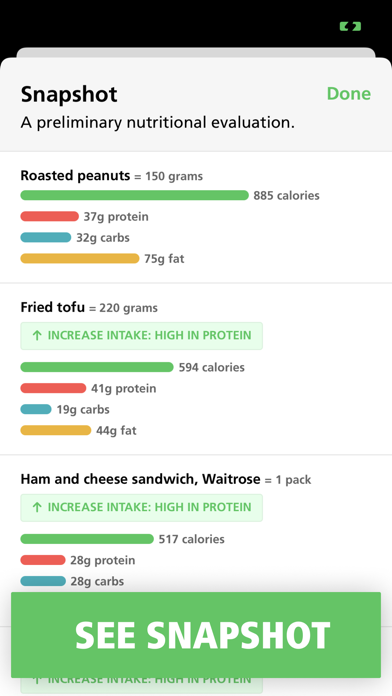Viewport: 392px width, 696px height.
Task: Click the Fried tofu 44g fat yellow bar
Action: (56, 430)
